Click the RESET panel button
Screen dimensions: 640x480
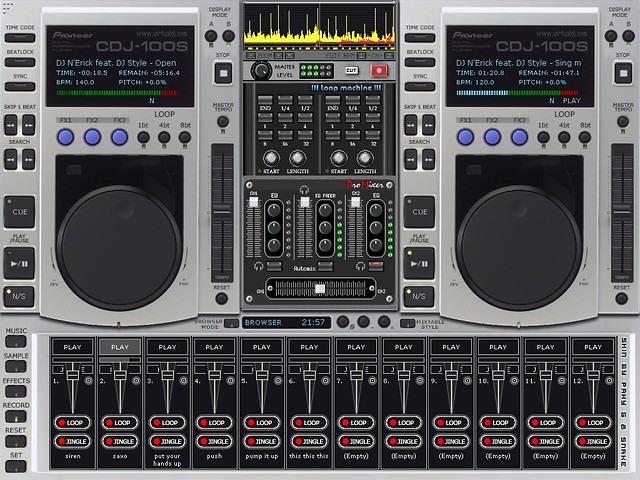pyautogui.click(x=16, y=441)
